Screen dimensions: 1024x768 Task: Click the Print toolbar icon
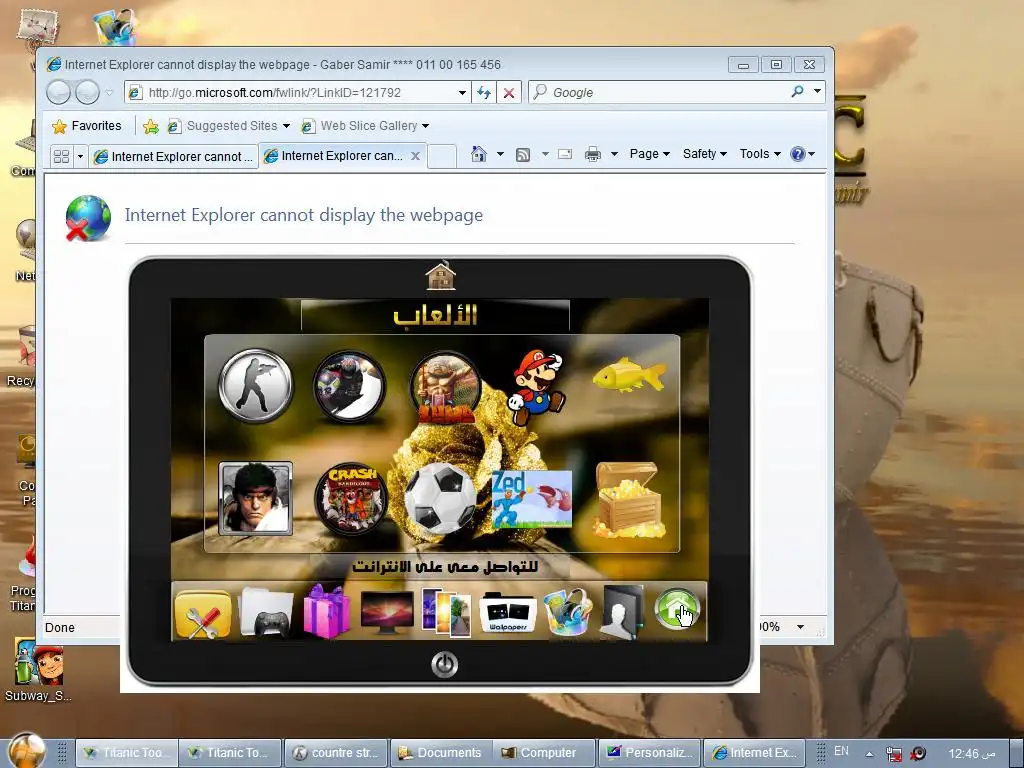[593, 154]
